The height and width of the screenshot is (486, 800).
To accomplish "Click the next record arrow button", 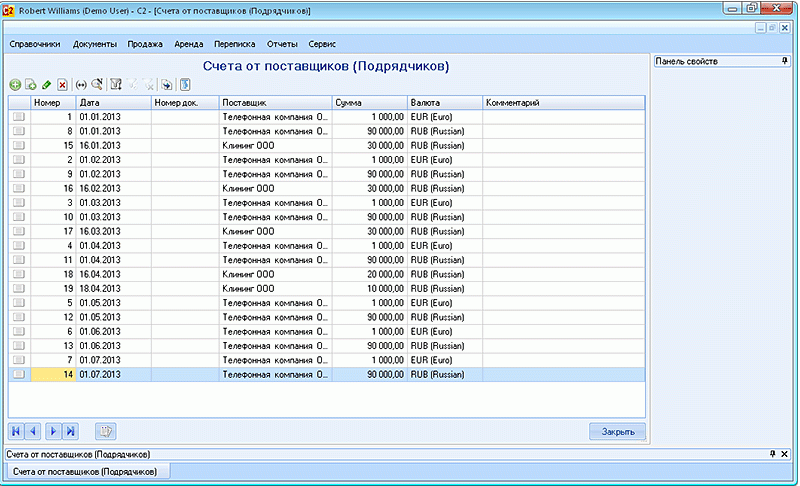I will click(52, 431).
